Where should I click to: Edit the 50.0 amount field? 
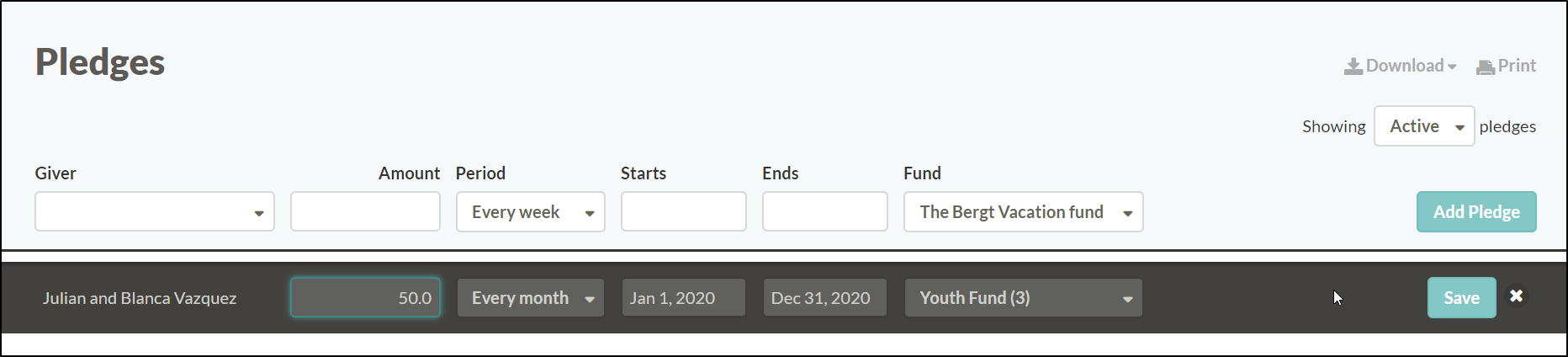[365, 298]
